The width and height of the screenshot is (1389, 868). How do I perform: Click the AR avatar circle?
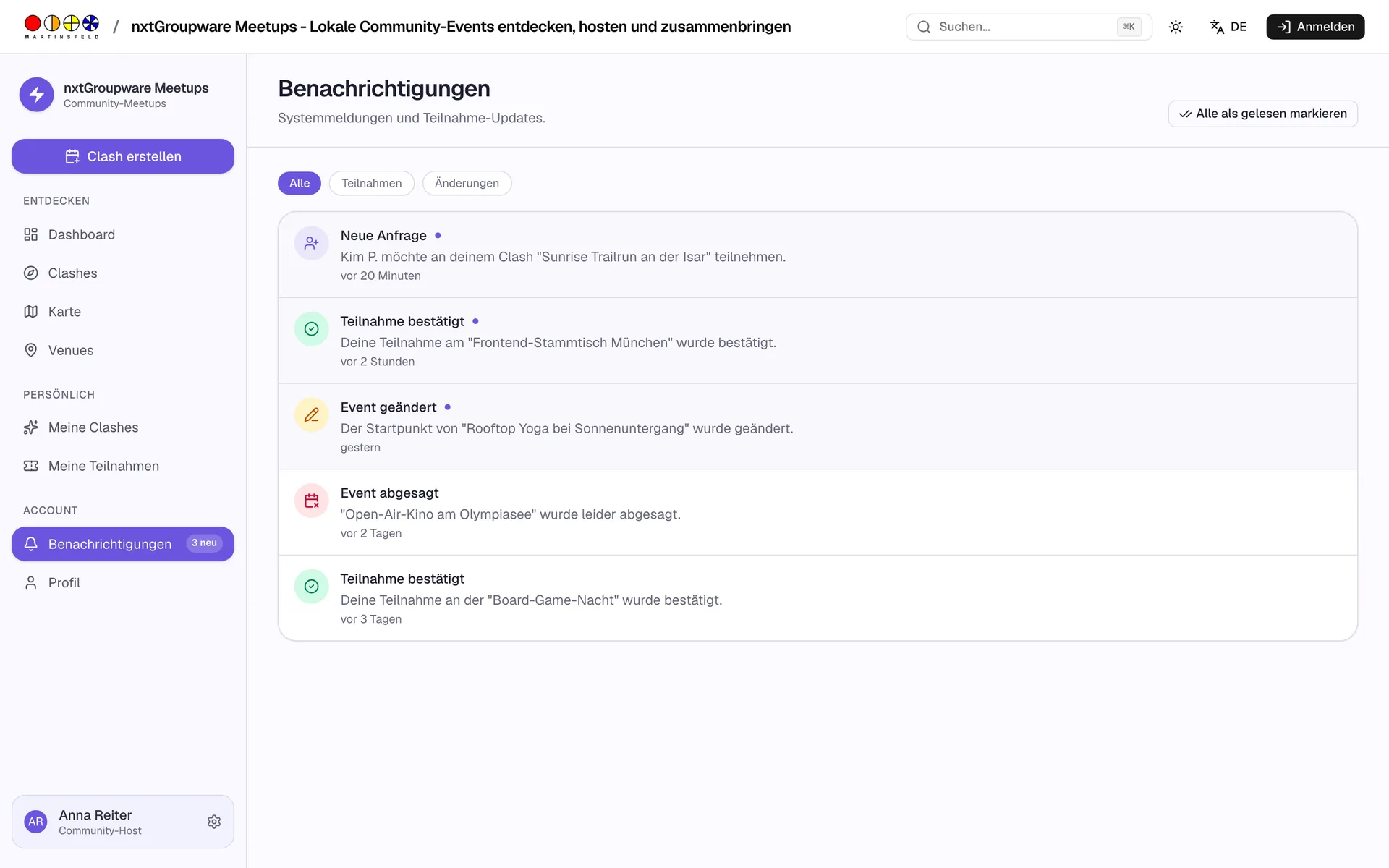(x=35, y=822)
